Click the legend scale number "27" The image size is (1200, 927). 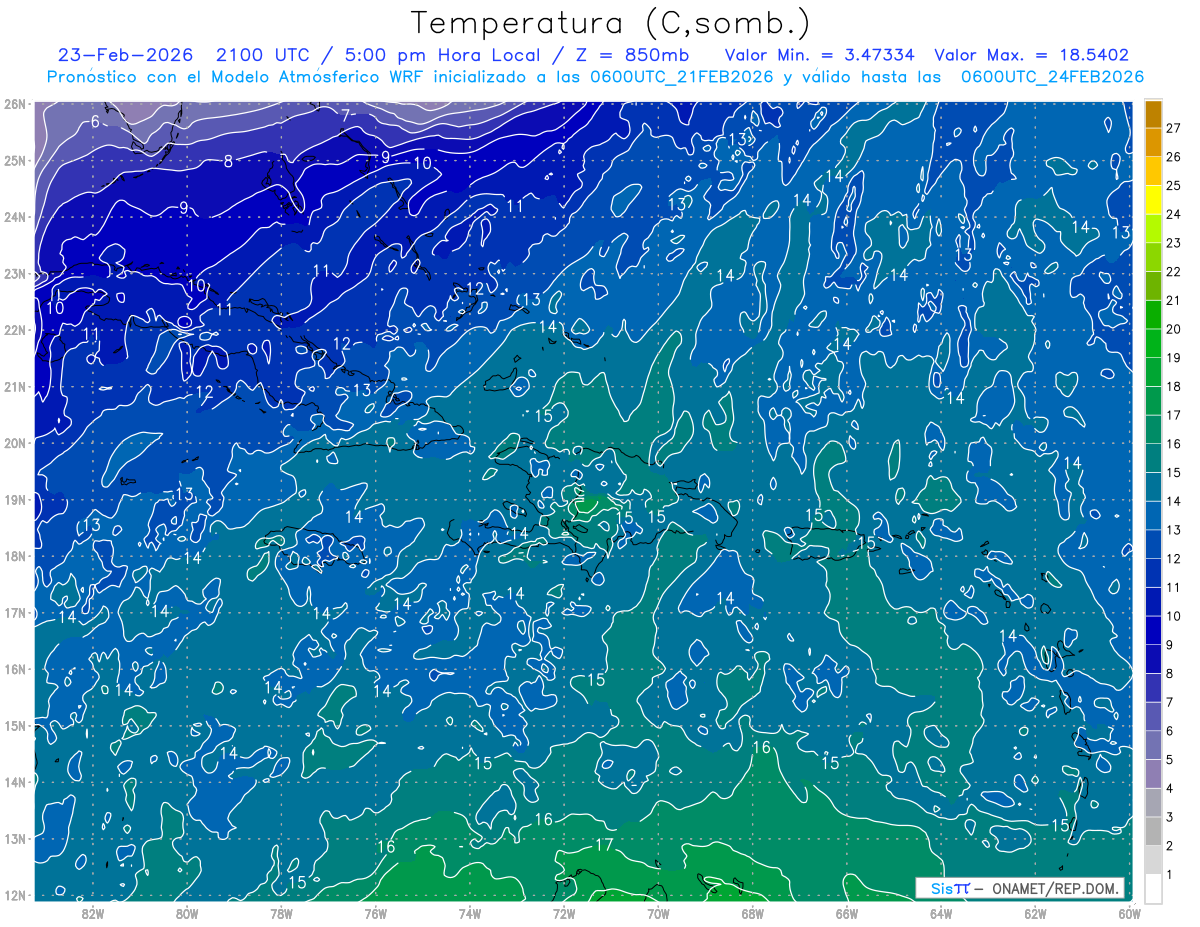pyautogui.click(x=1174, y=128)
